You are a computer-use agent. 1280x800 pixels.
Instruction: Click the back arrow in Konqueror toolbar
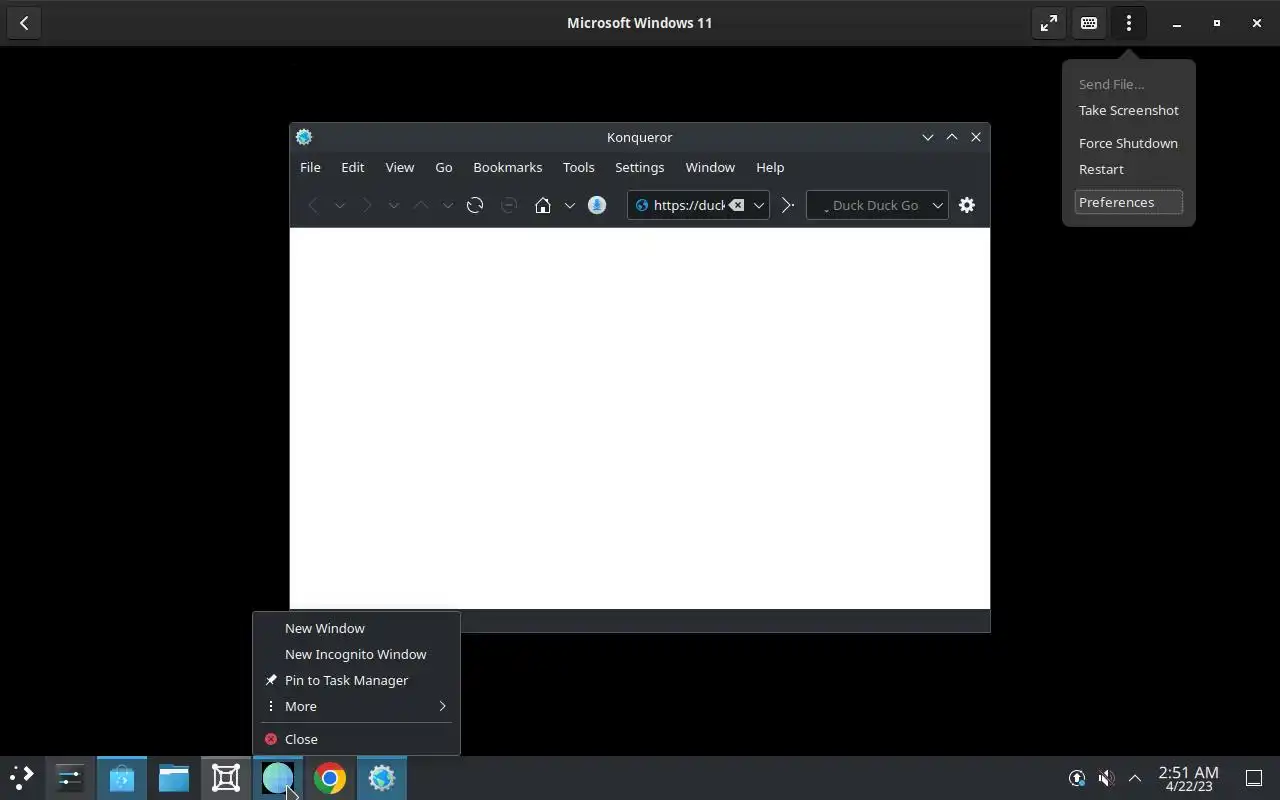313,205
